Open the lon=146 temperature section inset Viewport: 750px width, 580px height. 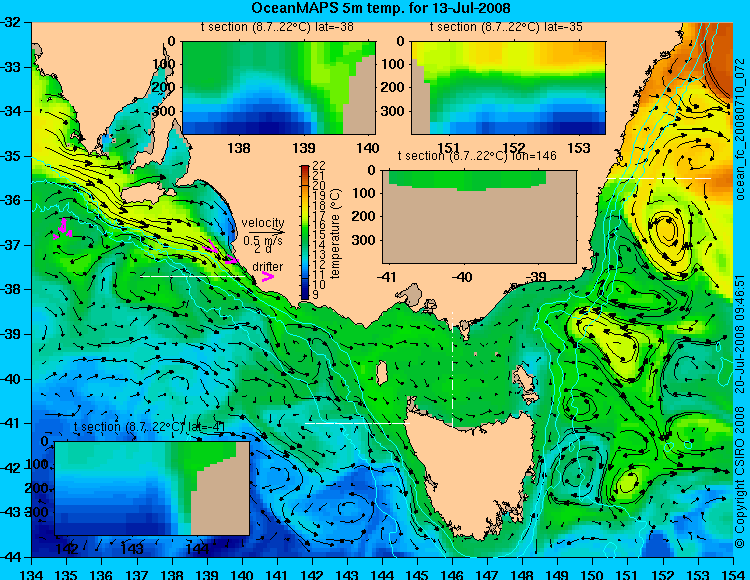(479, 217)
